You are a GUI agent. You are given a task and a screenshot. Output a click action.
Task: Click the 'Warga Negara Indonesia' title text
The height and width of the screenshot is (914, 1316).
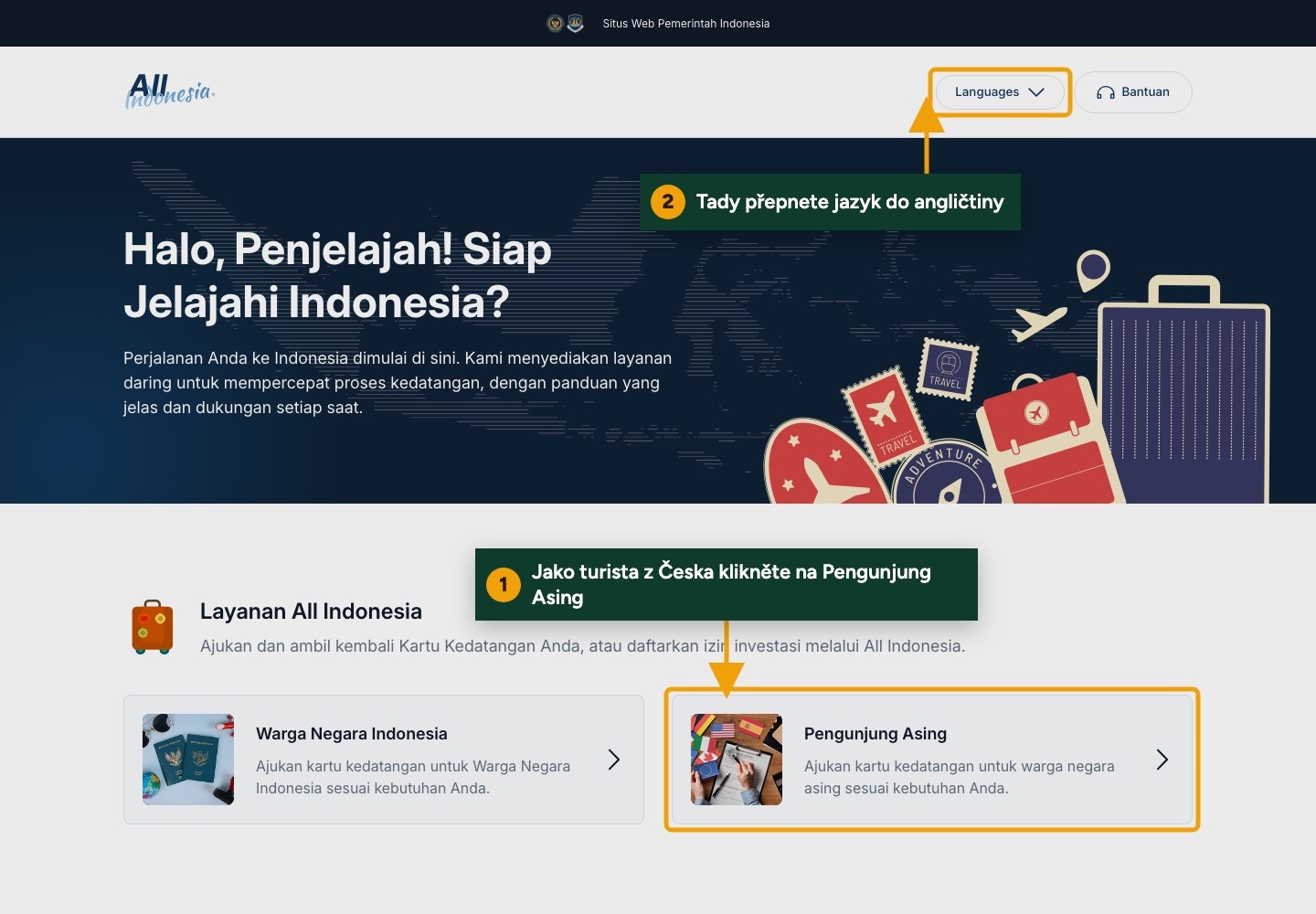click(352, 734)
